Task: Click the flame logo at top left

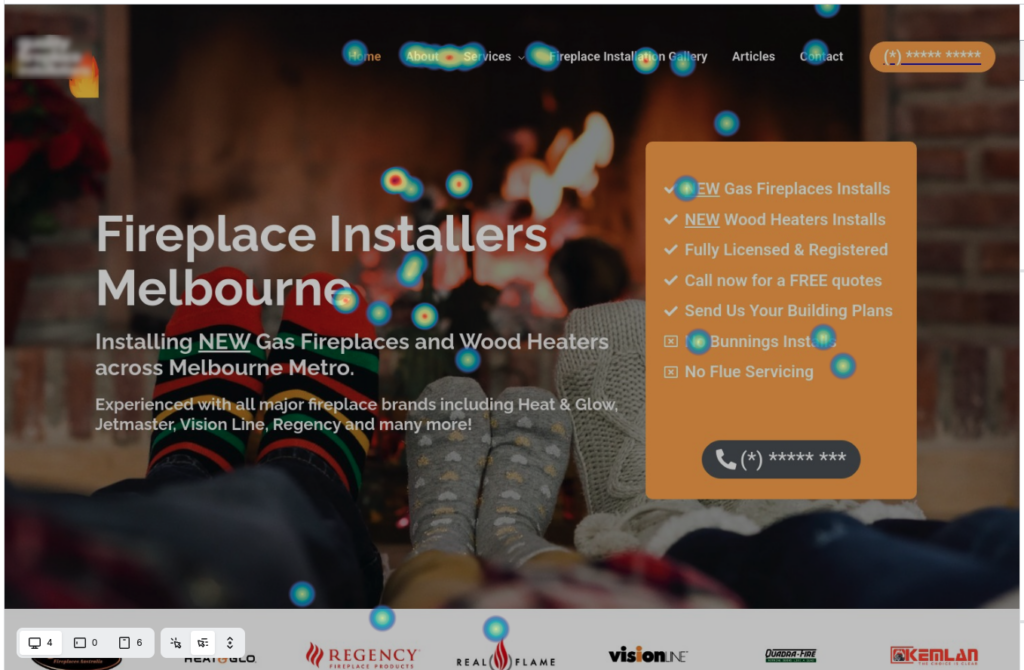Action: [84, 76]
